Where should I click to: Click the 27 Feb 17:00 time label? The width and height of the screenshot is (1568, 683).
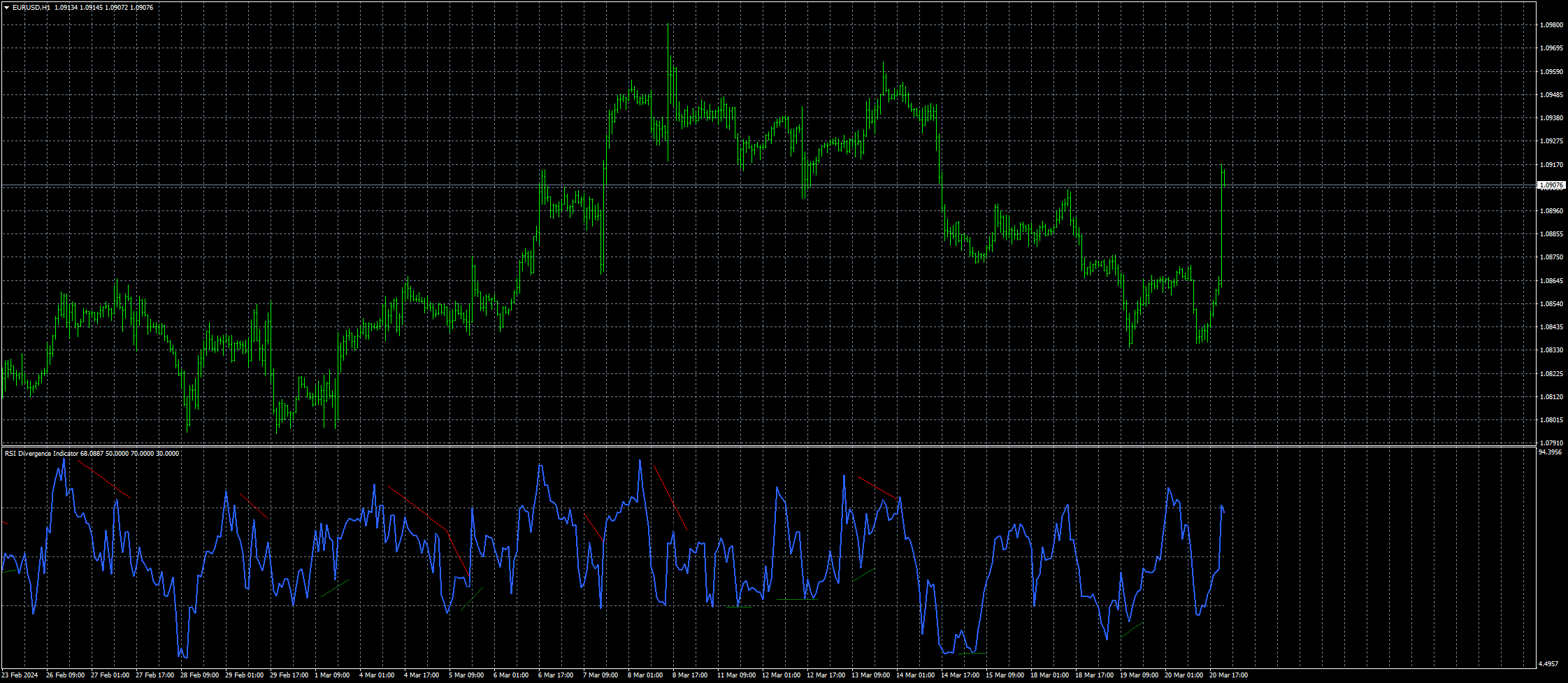pyautogui.click(x=154, y=675)
